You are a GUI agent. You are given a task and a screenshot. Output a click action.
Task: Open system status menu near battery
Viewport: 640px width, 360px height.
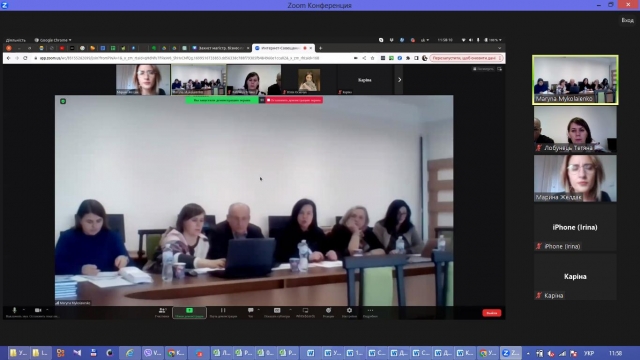(482, 40)
